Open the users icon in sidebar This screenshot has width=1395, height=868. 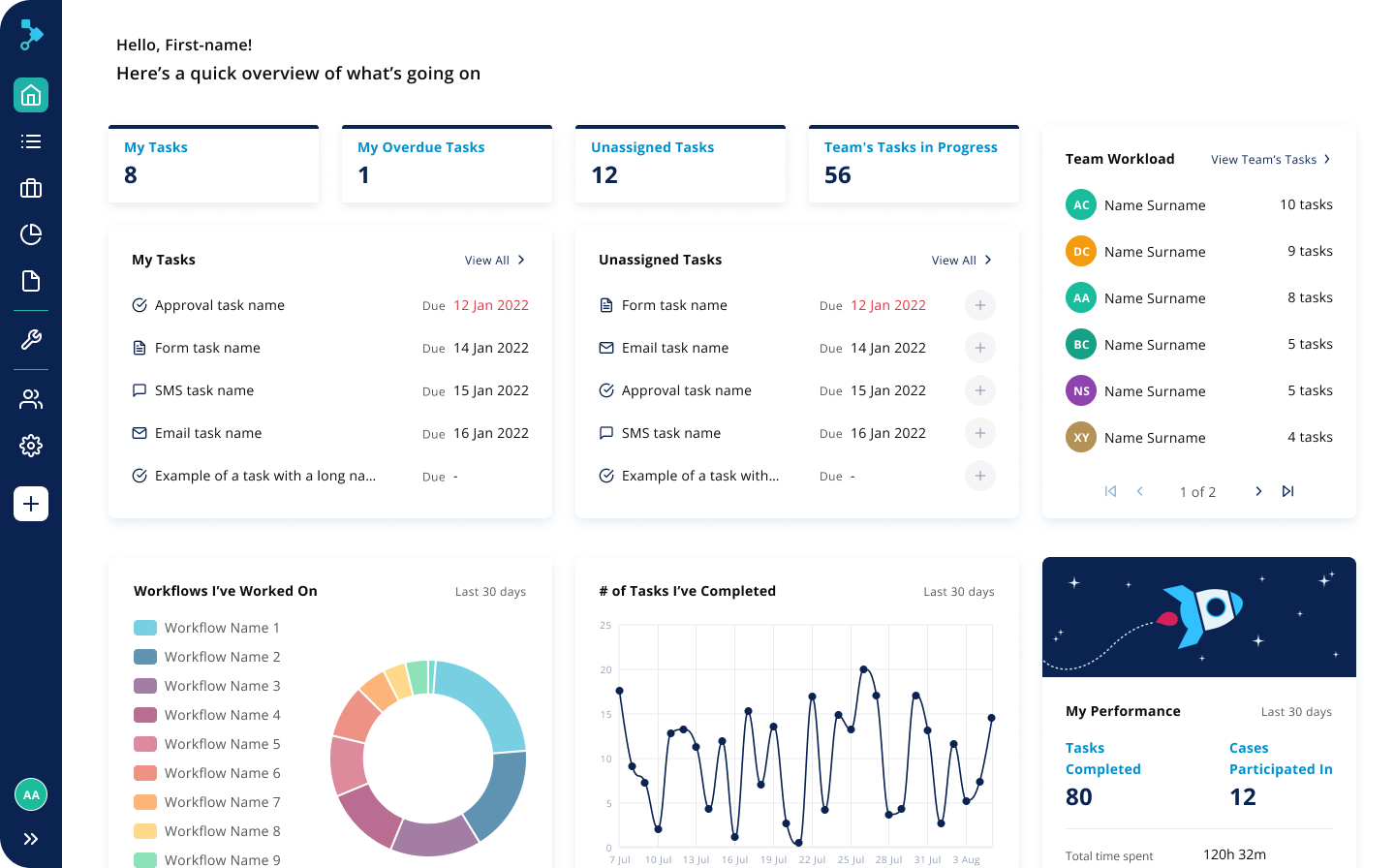pos(31,399)
